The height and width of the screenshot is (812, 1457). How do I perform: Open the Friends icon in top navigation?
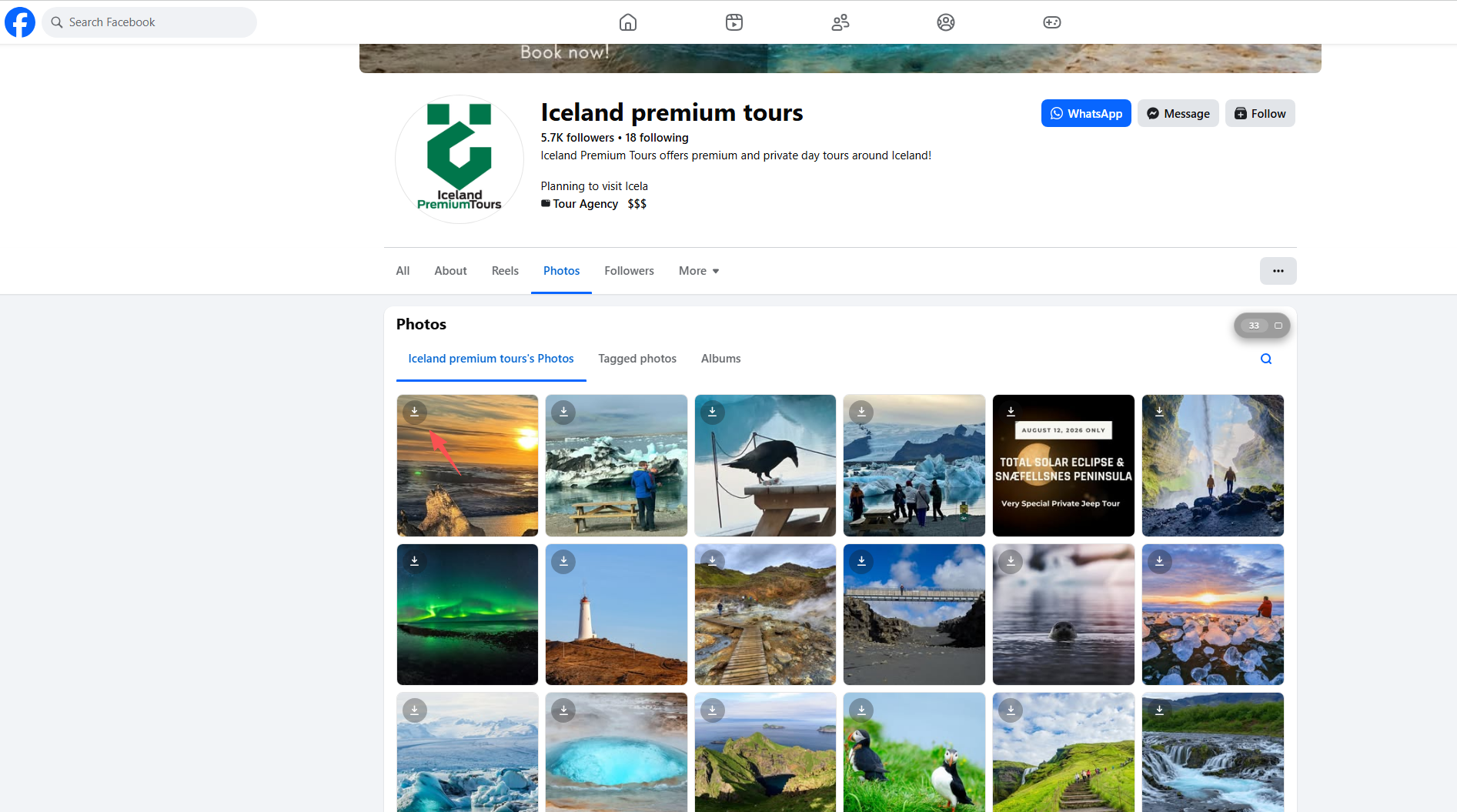click(x=840, y=22)
